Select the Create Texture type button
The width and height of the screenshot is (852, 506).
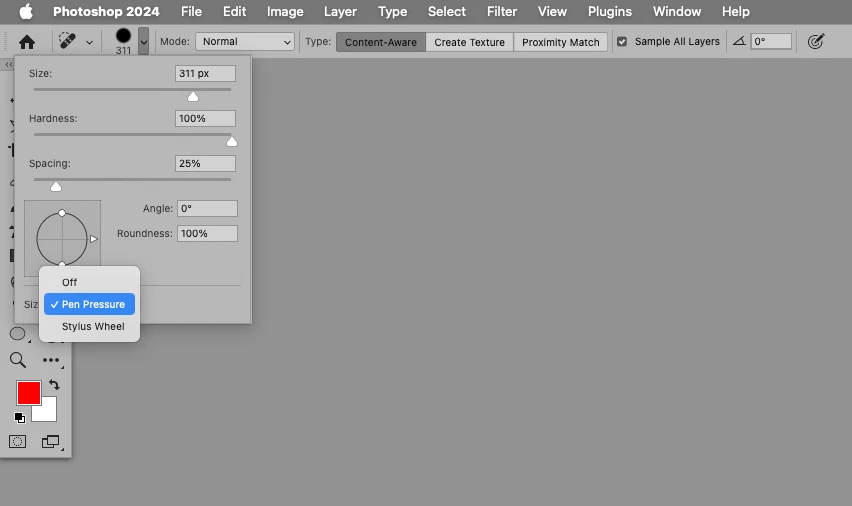[x=469, y=42]
